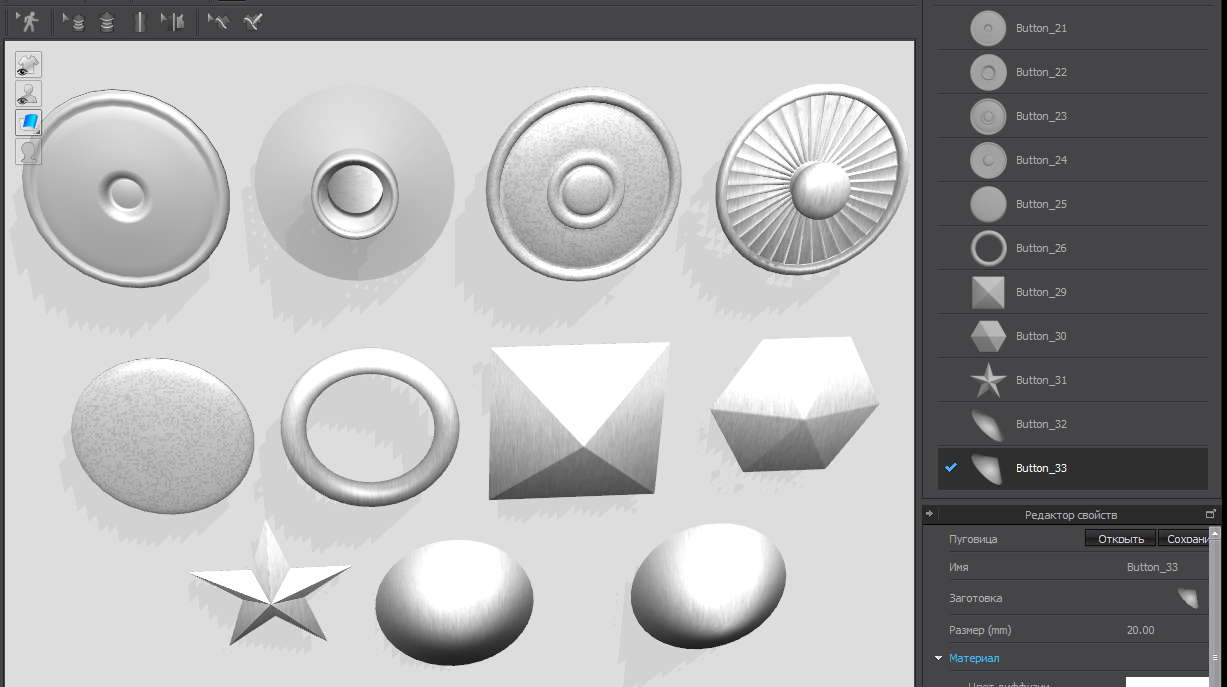Click the walking avatar animation icon
The width and height of the screenshot is (1227, 687).
click(x=29, y=21)
